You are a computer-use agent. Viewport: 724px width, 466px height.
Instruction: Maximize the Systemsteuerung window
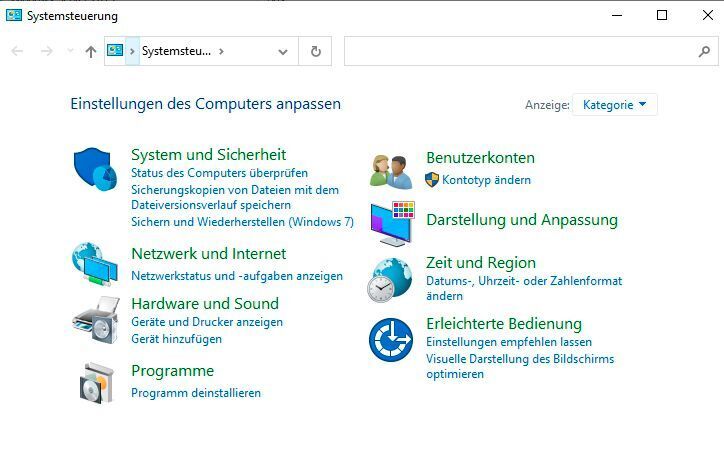(662, 15)
